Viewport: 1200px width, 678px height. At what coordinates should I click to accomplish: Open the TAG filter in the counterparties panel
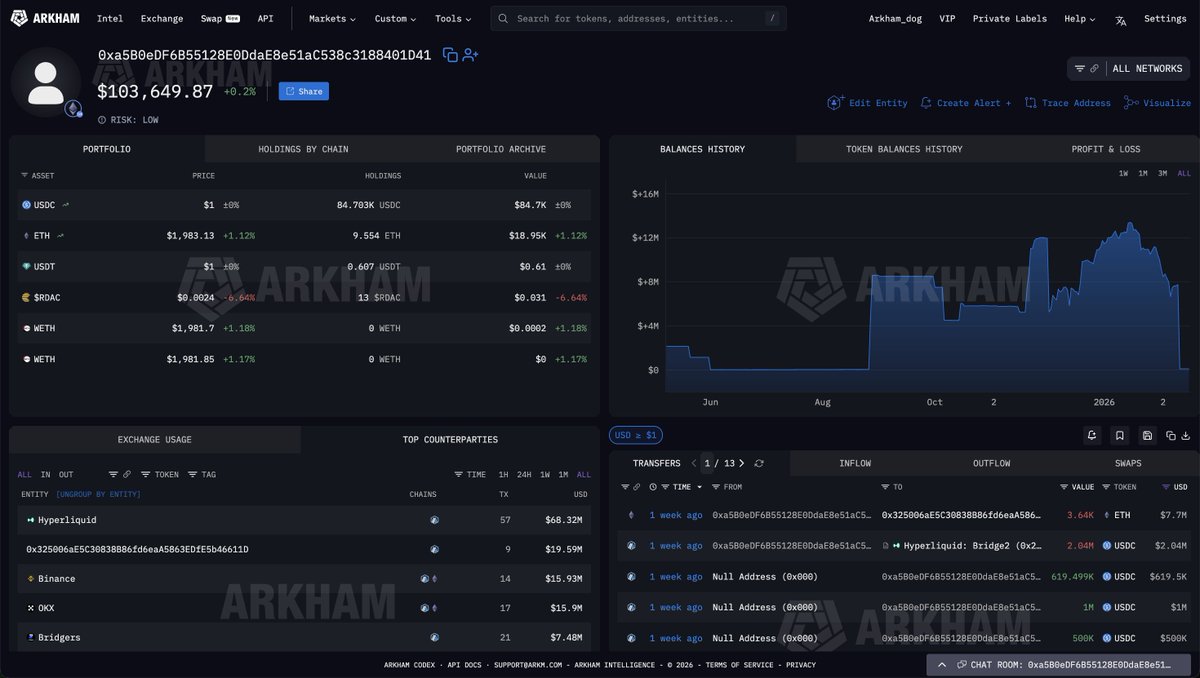[x=201, y=474]
